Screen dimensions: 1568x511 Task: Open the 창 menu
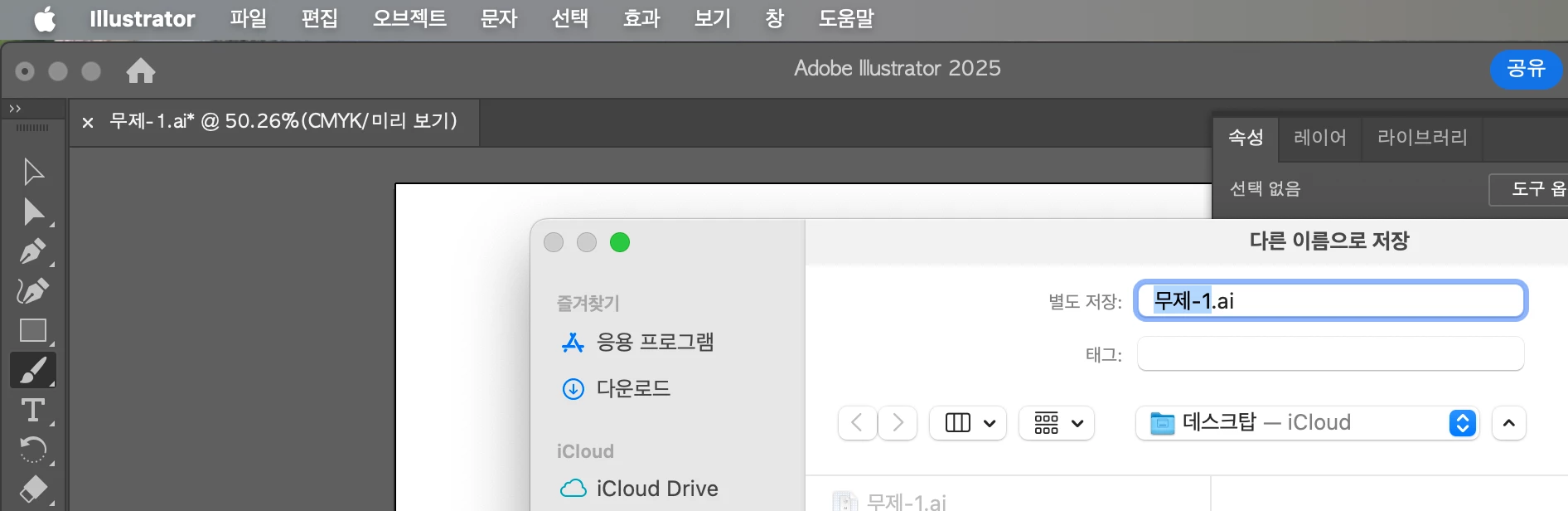(x=775, y=18)
